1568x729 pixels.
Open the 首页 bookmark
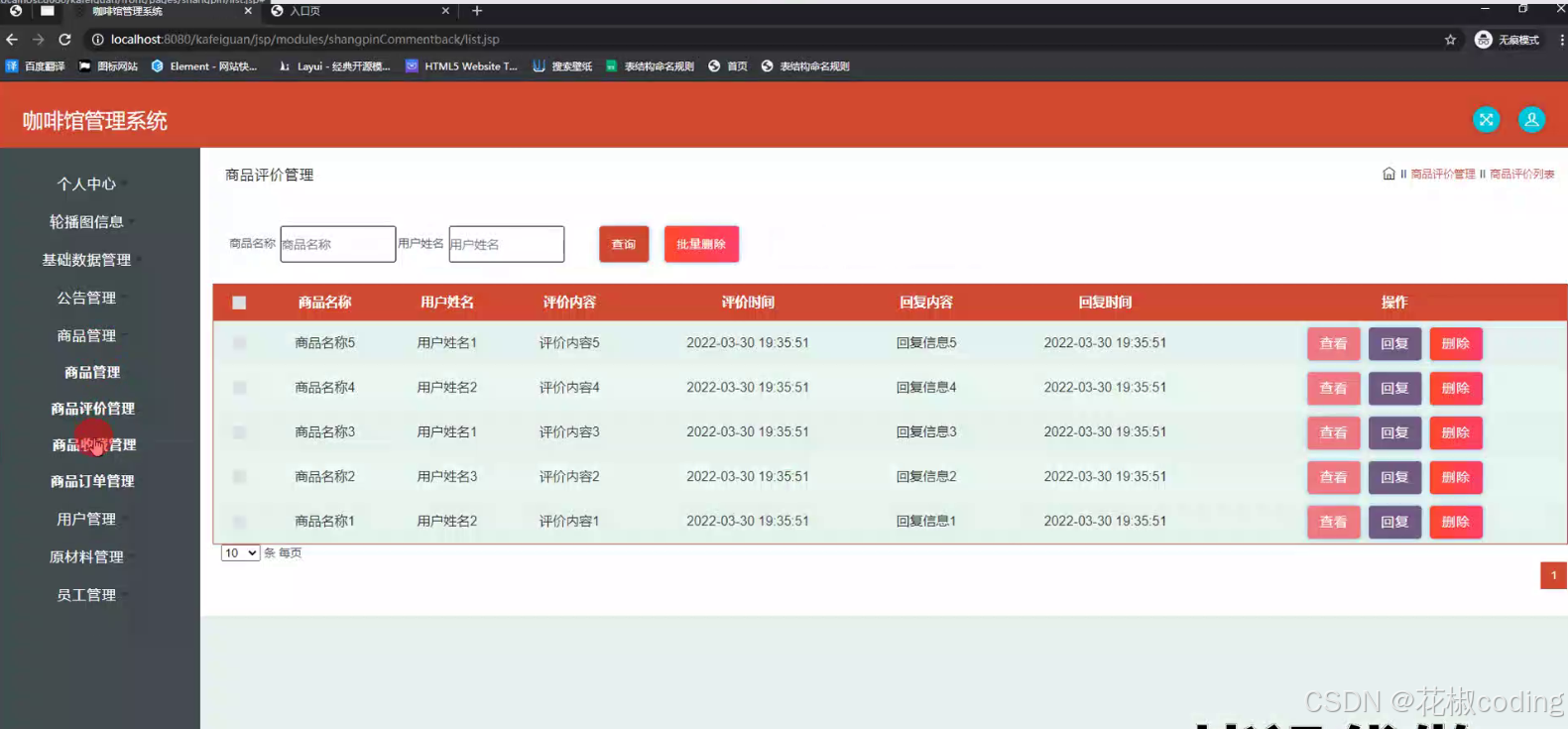(728, 66)
